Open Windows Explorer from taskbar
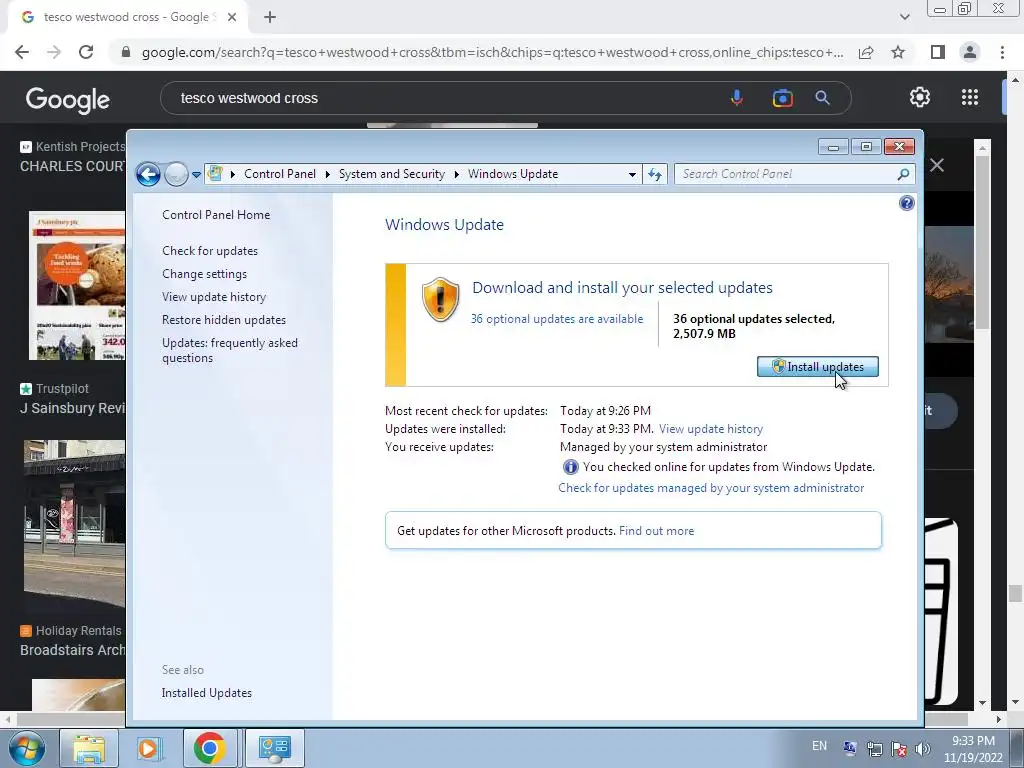The image size is (1024, 768). [89, 748]
